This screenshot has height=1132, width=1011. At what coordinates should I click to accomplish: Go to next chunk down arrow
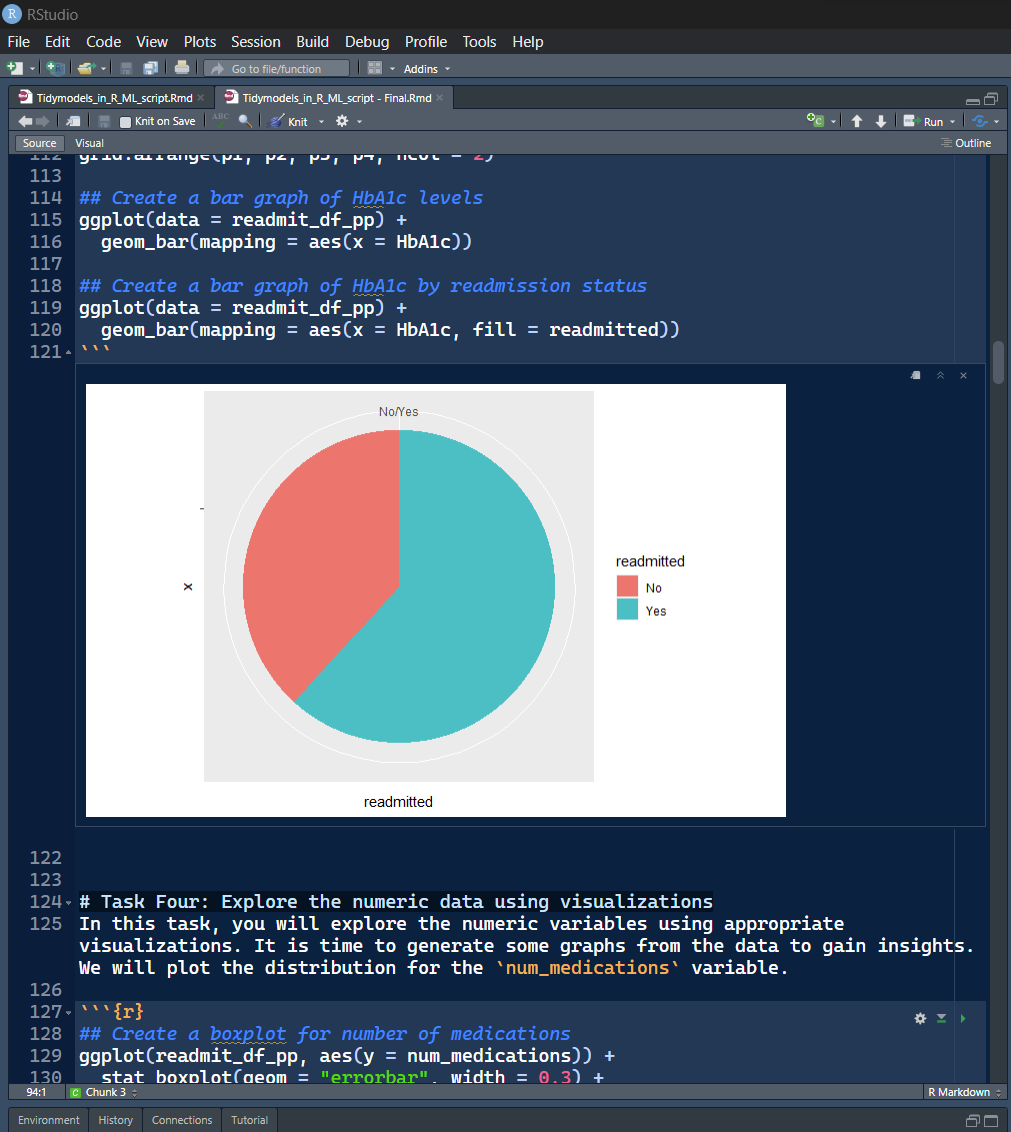point(881,121)
